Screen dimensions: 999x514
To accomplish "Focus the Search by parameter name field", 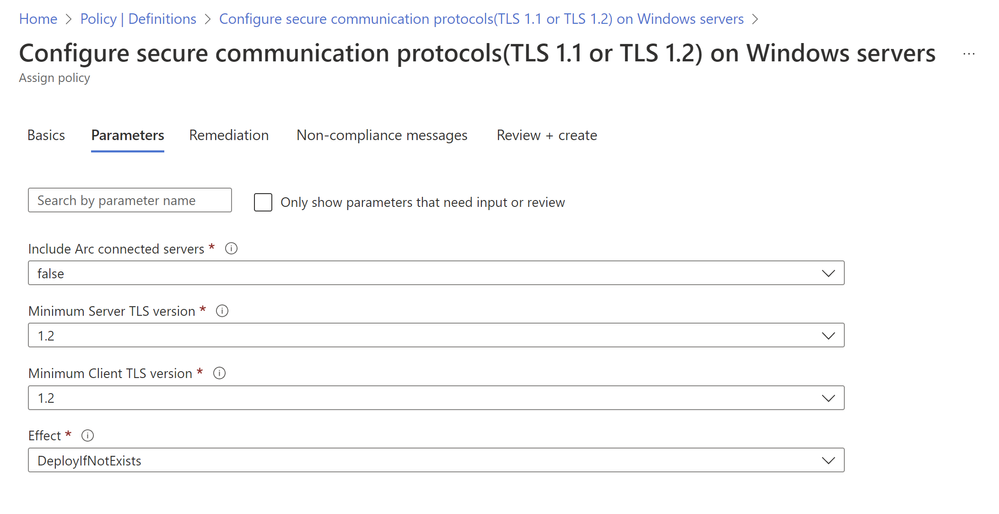I will coord(130,200).
